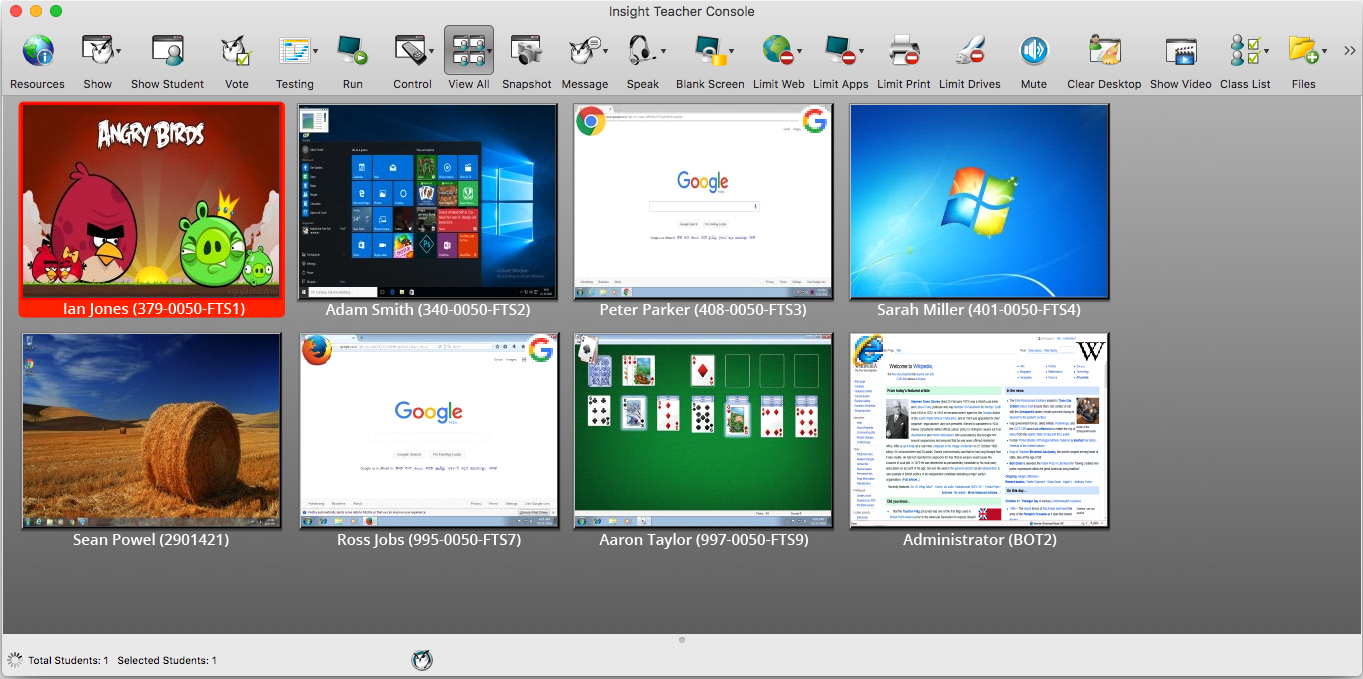Click the label "Administrator (BOT2)"

tap(980, 540)
